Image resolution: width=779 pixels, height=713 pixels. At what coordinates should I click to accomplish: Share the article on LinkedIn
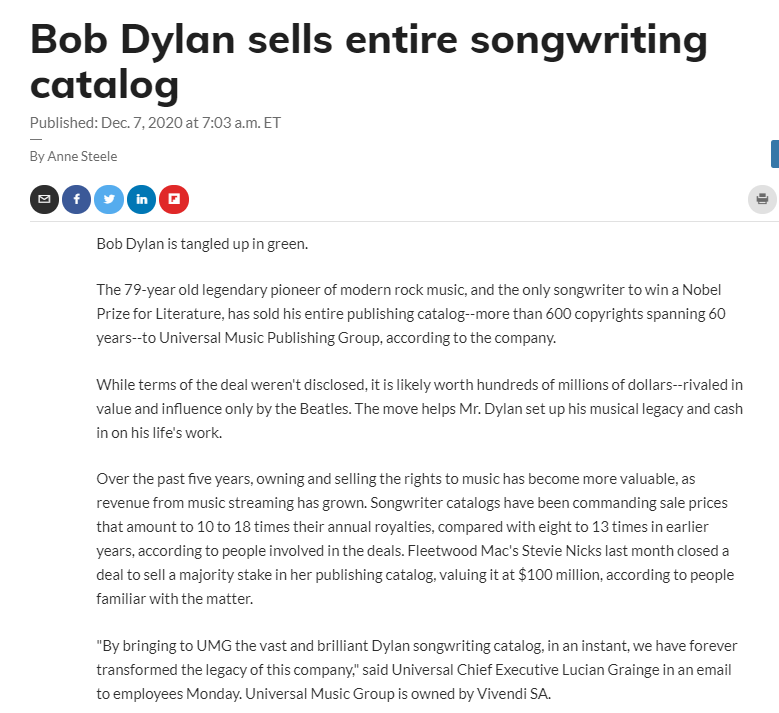coord(141,199)
